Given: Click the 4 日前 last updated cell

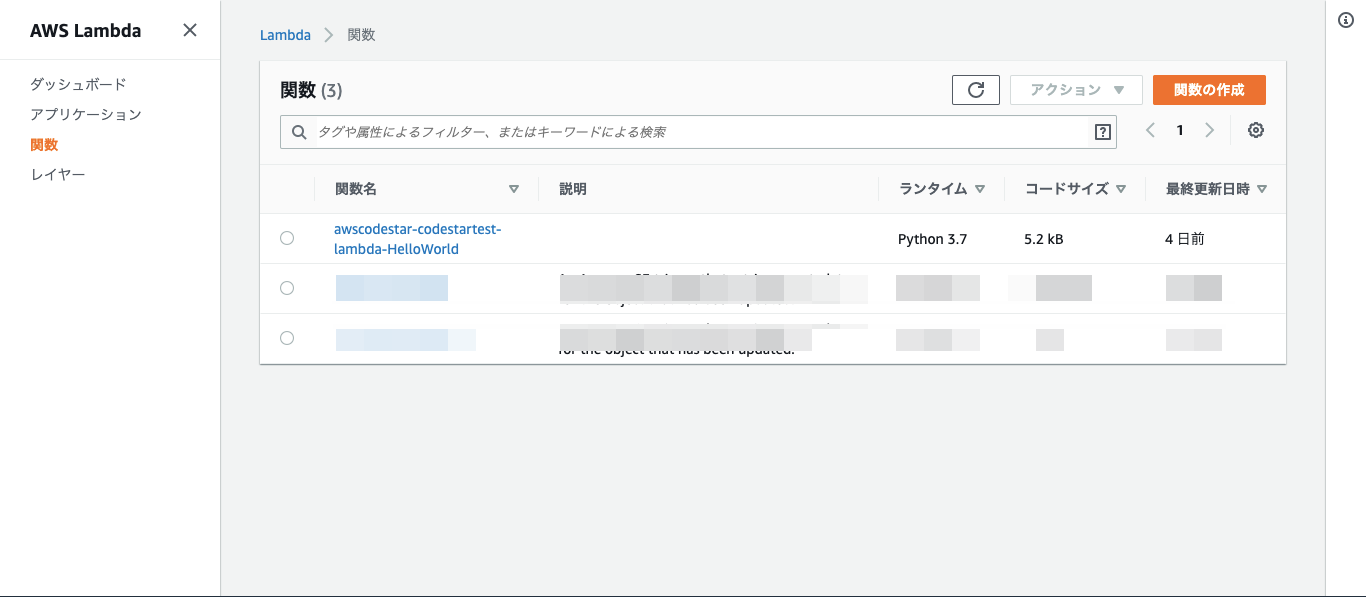Looking at the screenshot, I should (1185, 239).
